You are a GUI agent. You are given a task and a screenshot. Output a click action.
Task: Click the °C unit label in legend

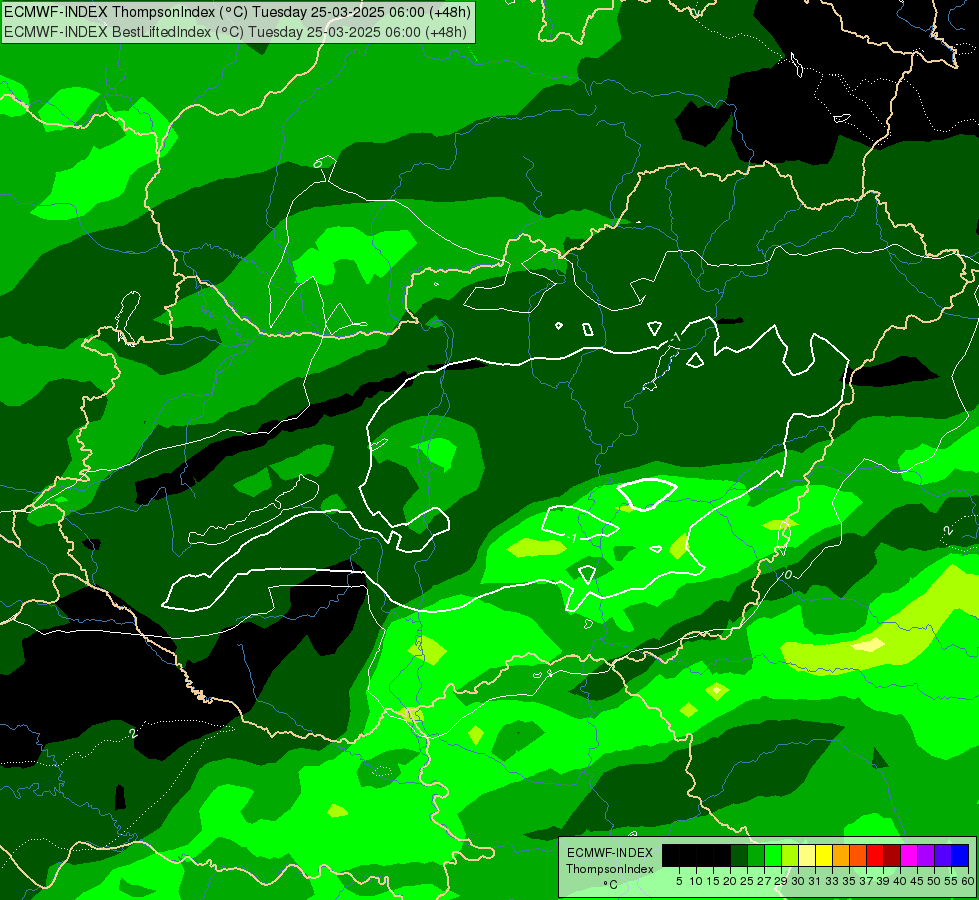coord(610,884)
